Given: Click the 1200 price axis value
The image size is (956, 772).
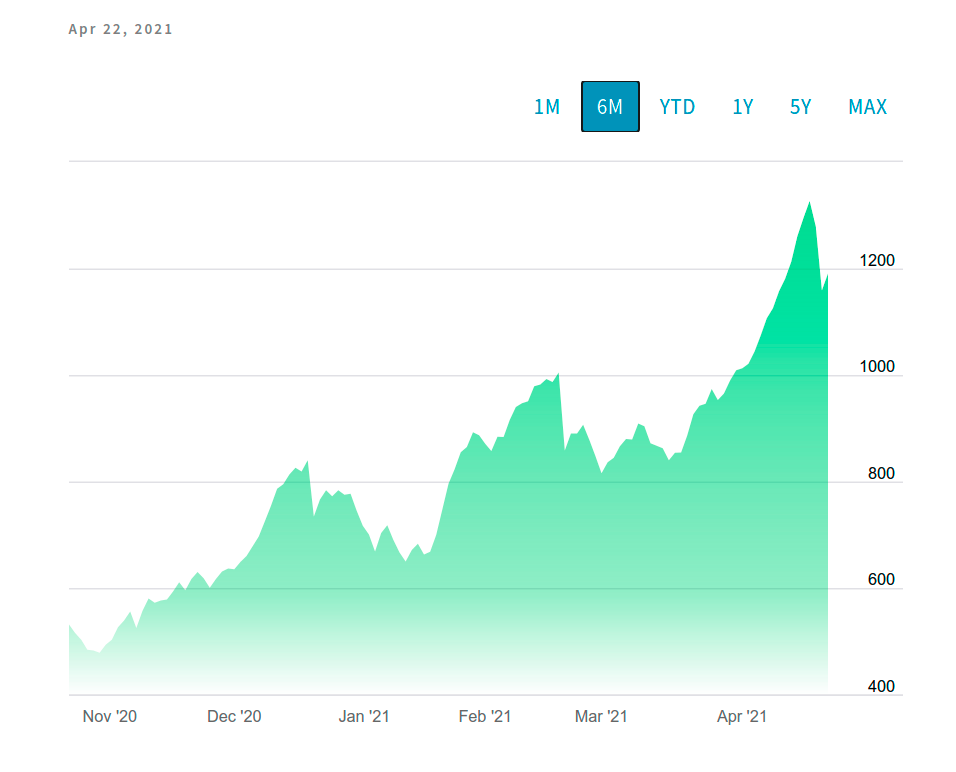Looking at the screenshot, I should pos(877,260).
